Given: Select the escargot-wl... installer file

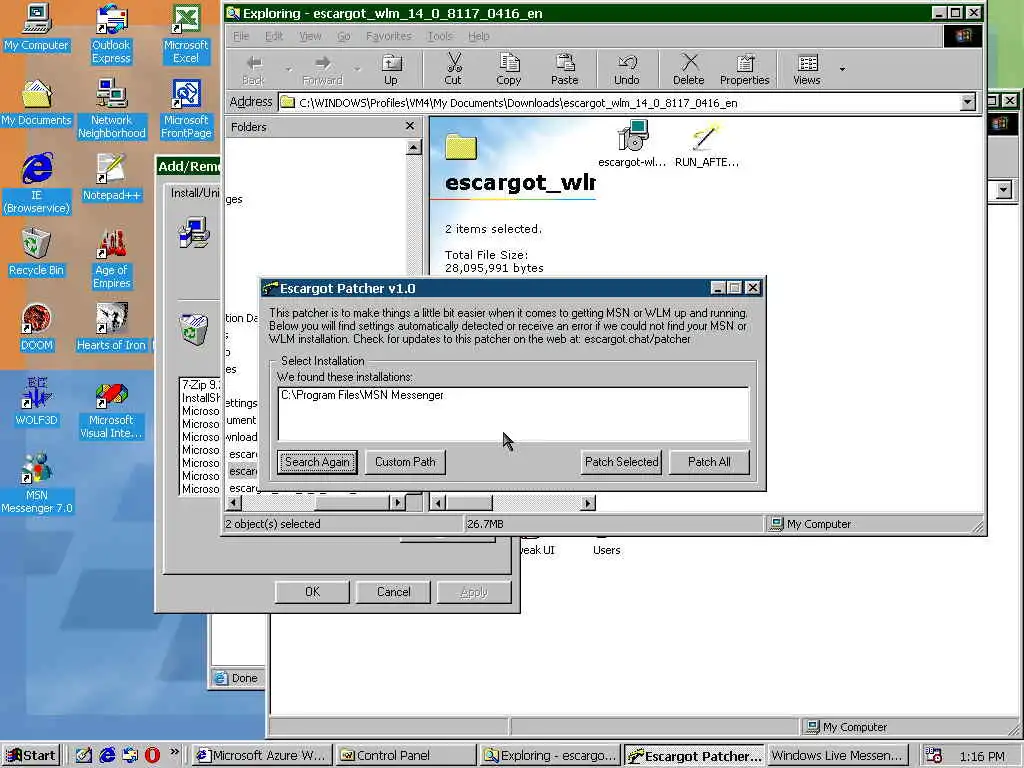Looking at the screenshot, I should pyautogui.click(x=632, y=144).
